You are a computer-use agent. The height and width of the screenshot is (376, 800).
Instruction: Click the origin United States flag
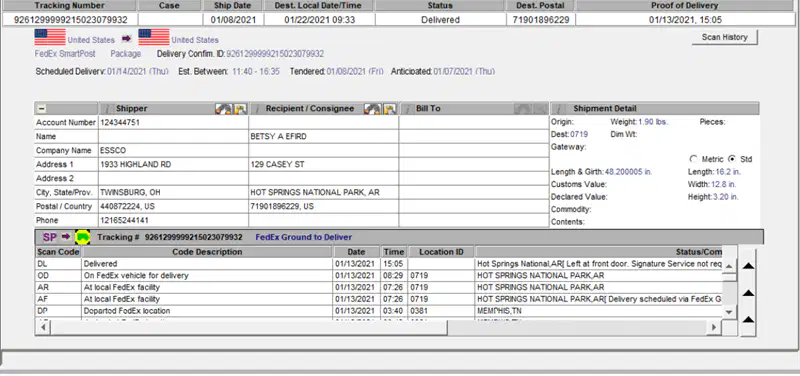(50, 37)
